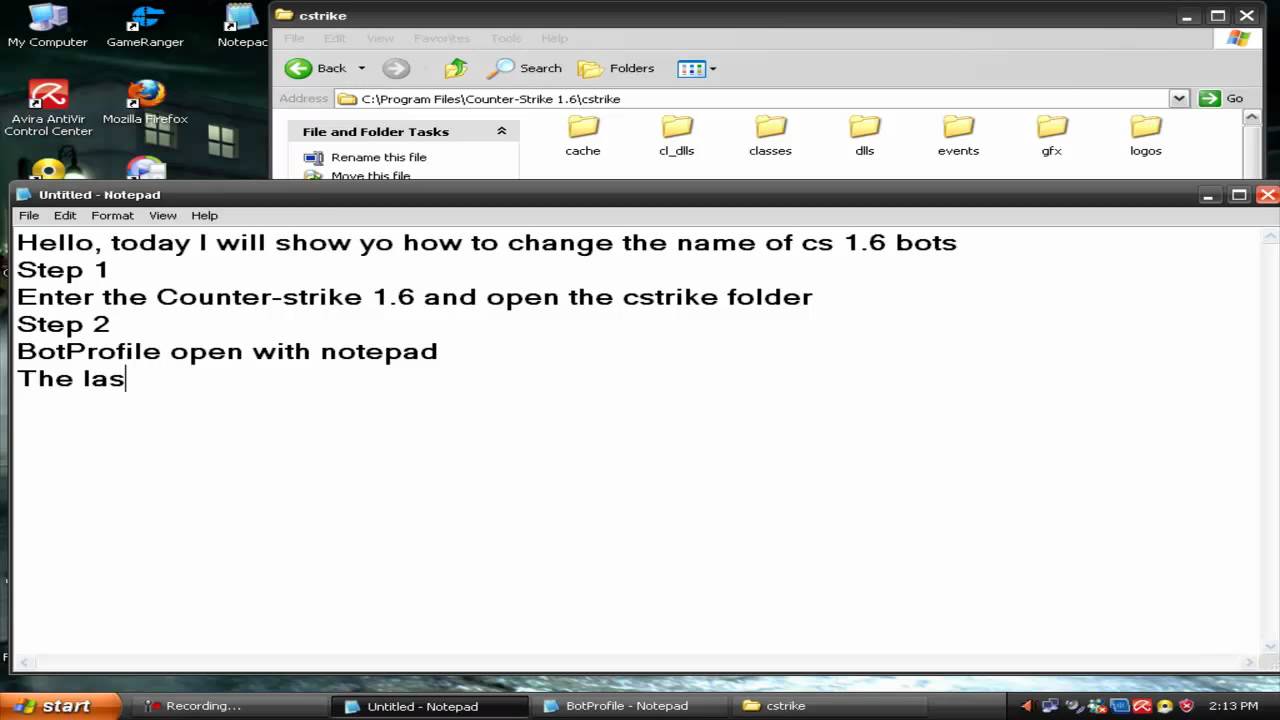Screen dimensions: 1280x720
Task: Open the Favorites menu in the cstrike window
Action: click(x=442, y=38)
